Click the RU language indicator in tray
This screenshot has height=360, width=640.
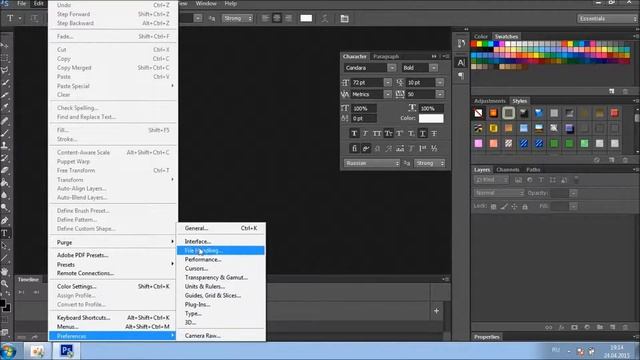(x=556, y=350)
